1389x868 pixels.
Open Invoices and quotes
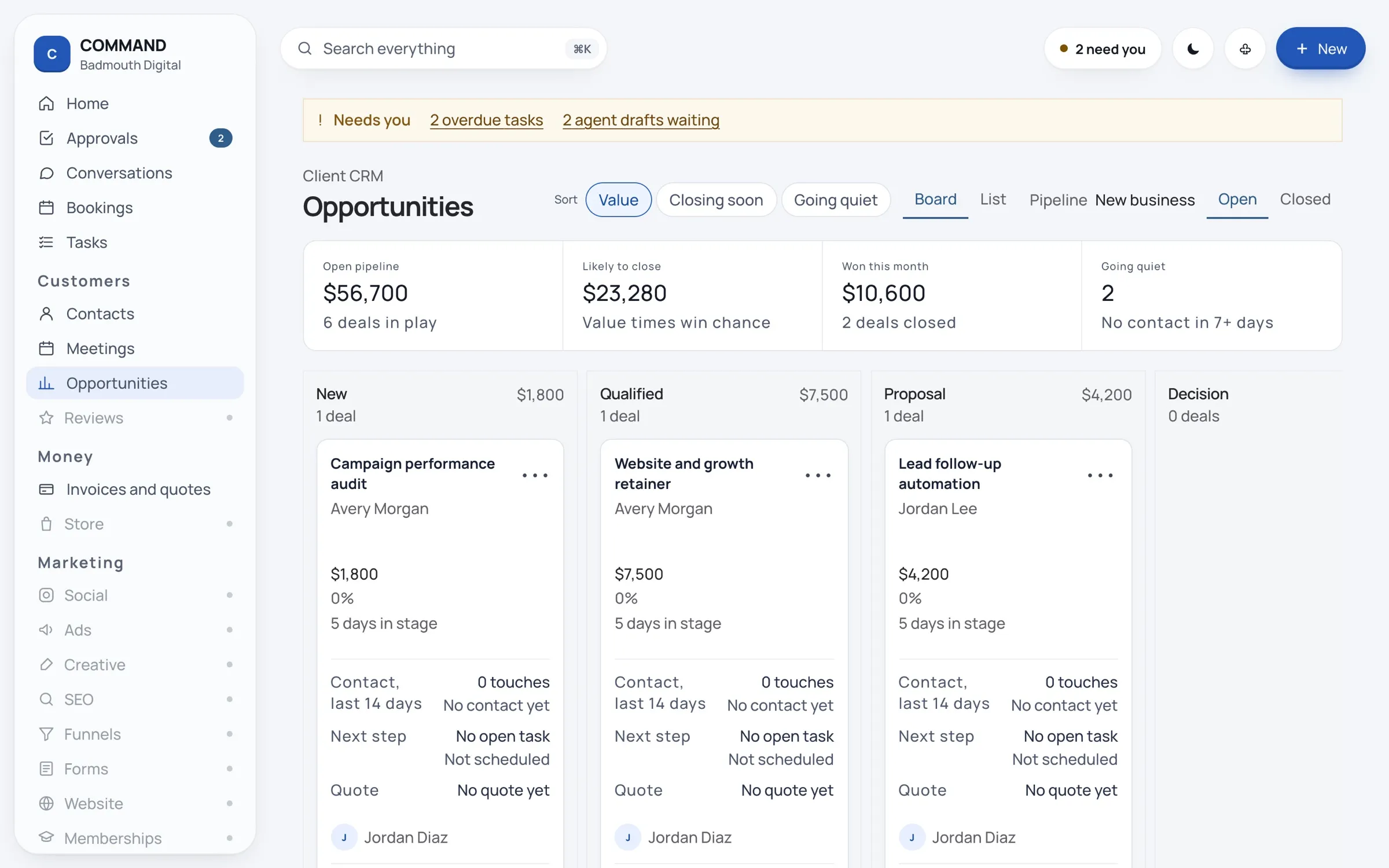coord(135,490)
